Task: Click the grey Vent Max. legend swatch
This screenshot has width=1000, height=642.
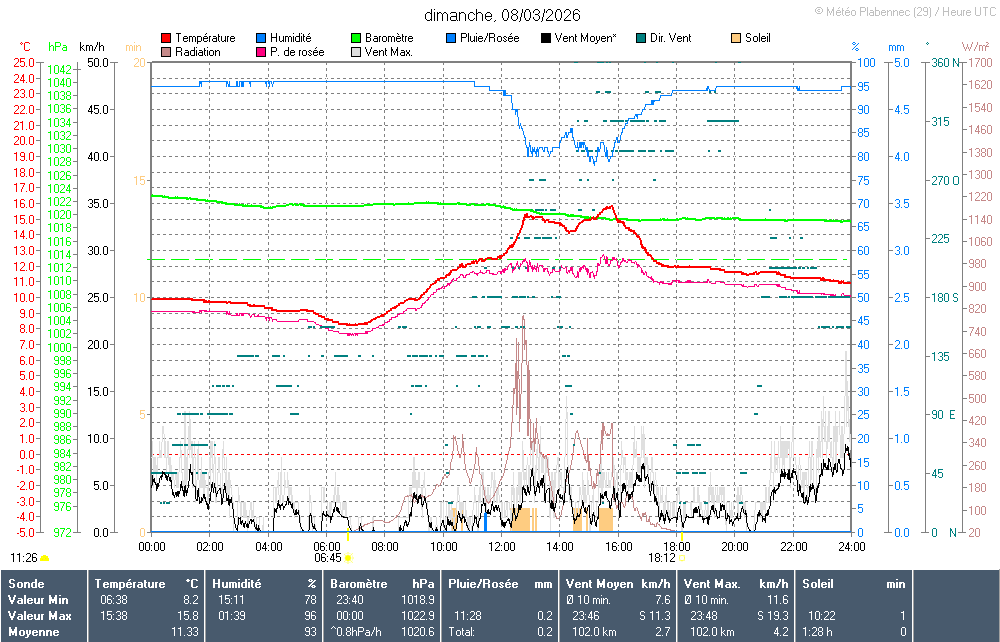Action: click(357, 52)
